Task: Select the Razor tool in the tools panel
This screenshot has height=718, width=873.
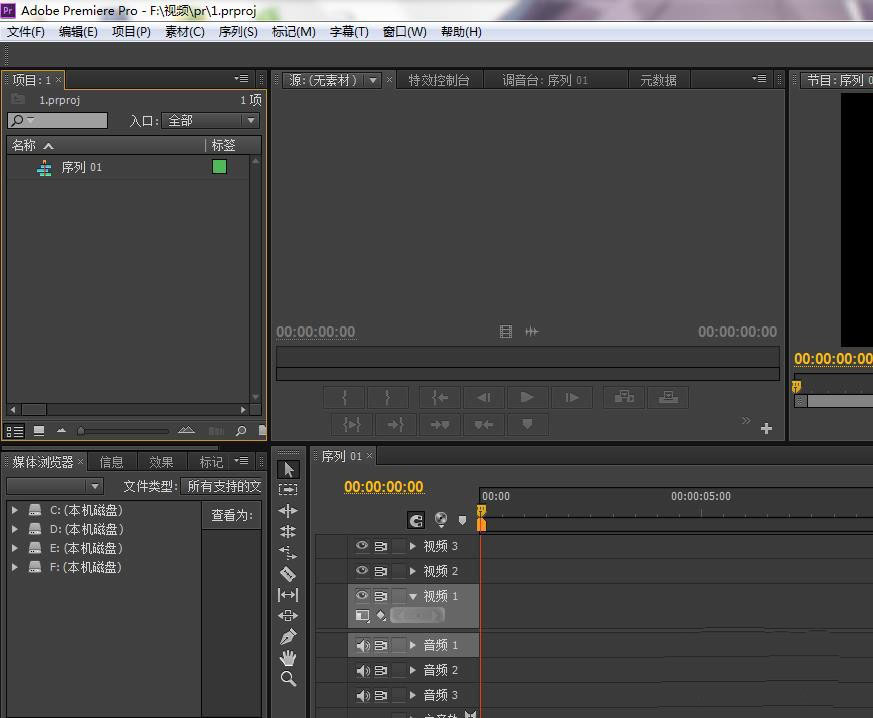Action: pyautogui.click(x=288, y=574)
